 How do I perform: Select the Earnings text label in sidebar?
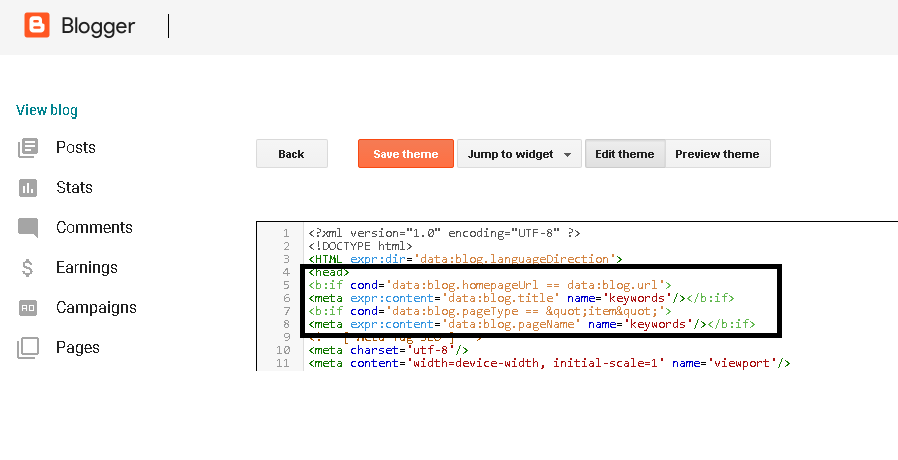pos(86,268)
